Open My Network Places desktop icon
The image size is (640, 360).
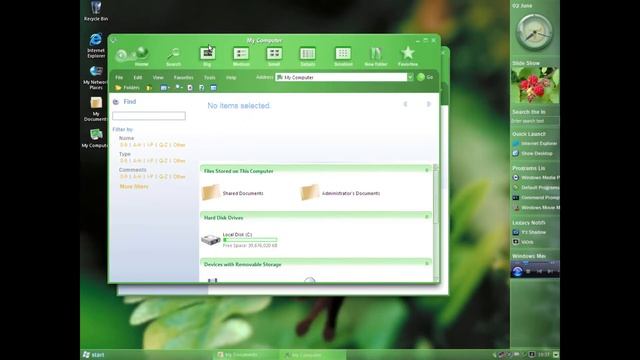click(96, 77)
